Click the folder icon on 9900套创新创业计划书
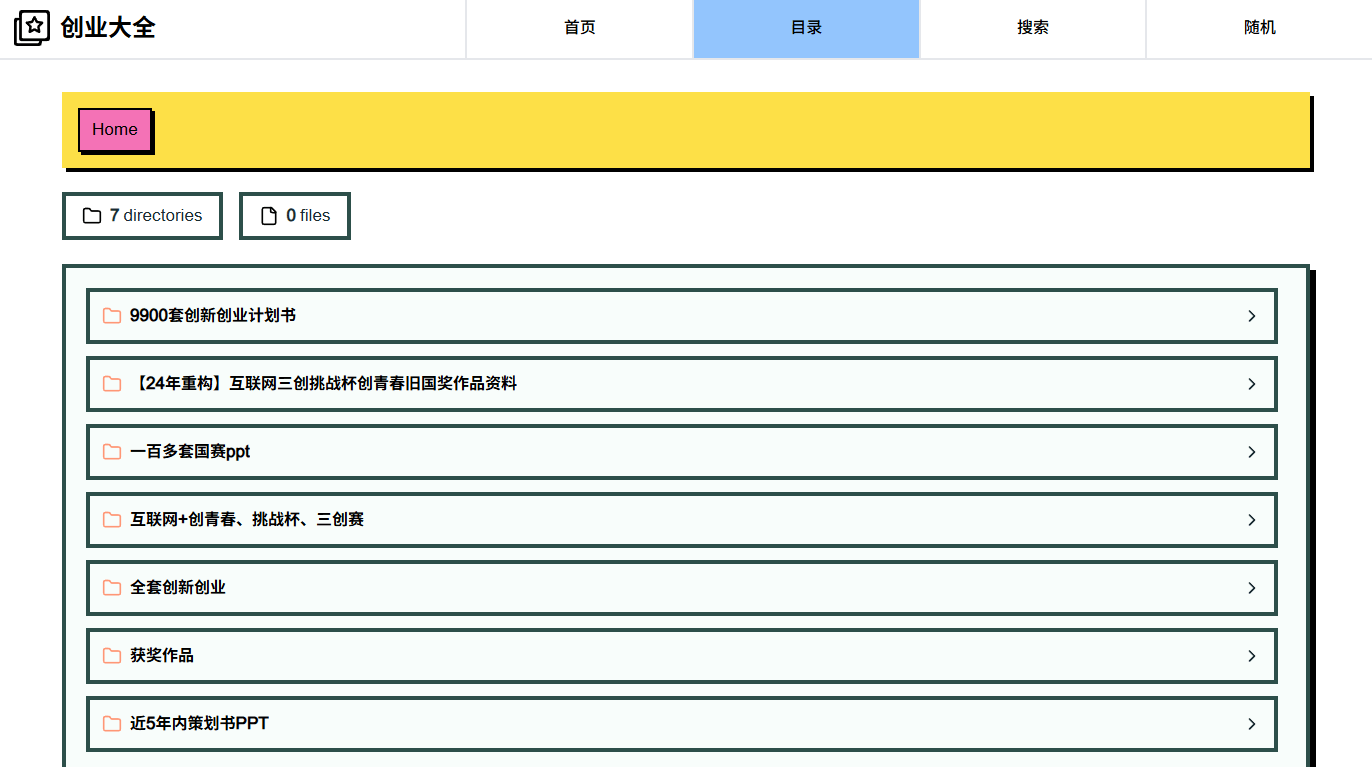 pos(111,315)
